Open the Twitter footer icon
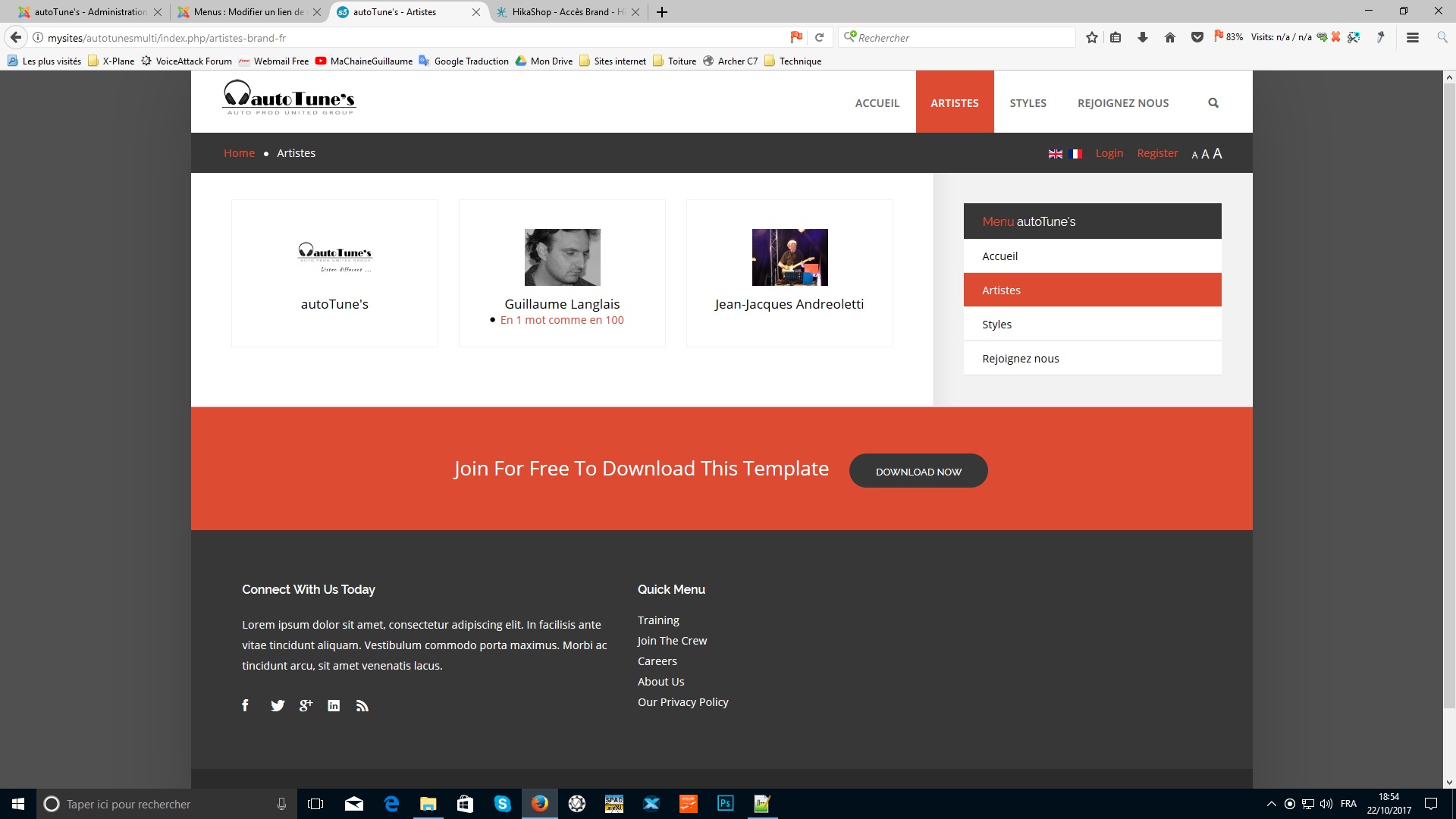 pos(278,705)
